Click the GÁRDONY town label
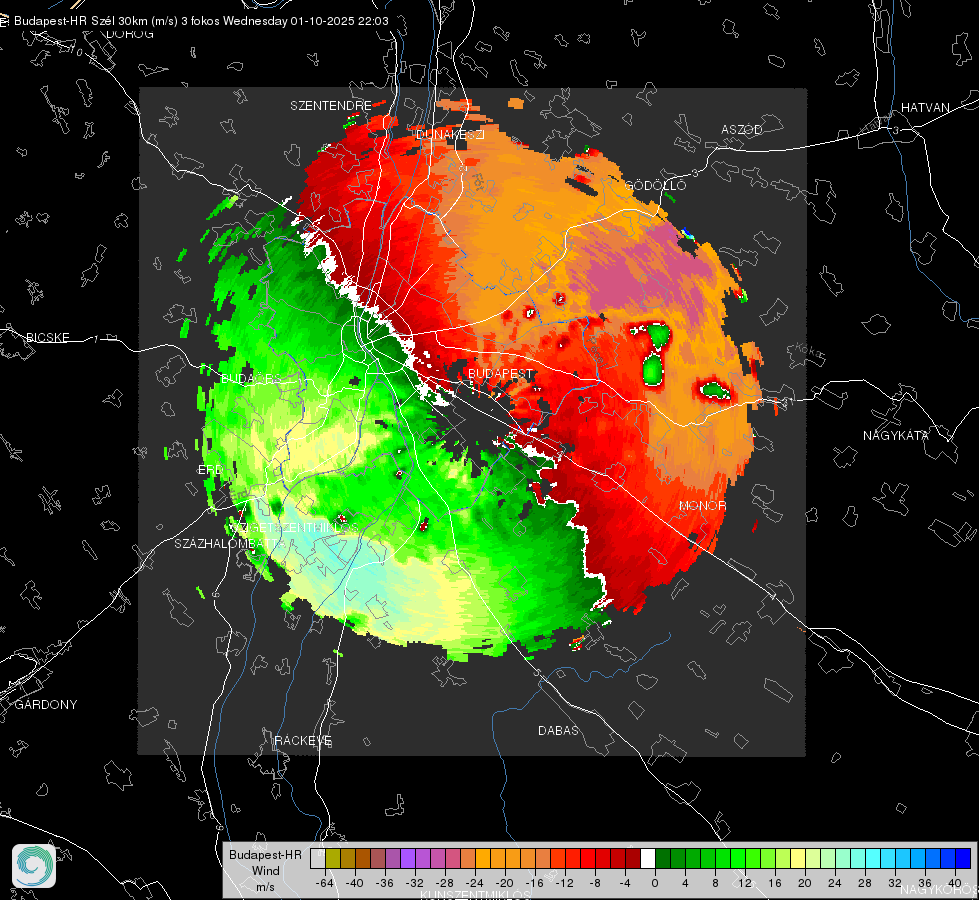 pyautogui.click(x=46, y=705)
